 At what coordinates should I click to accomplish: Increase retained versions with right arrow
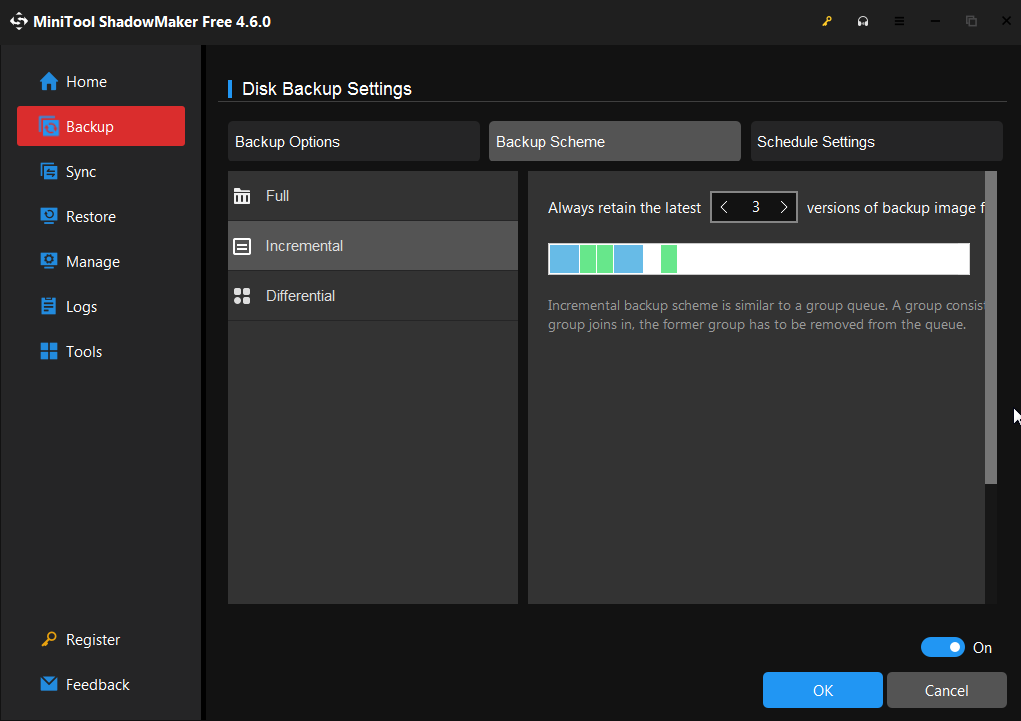(x=784, y=207)
